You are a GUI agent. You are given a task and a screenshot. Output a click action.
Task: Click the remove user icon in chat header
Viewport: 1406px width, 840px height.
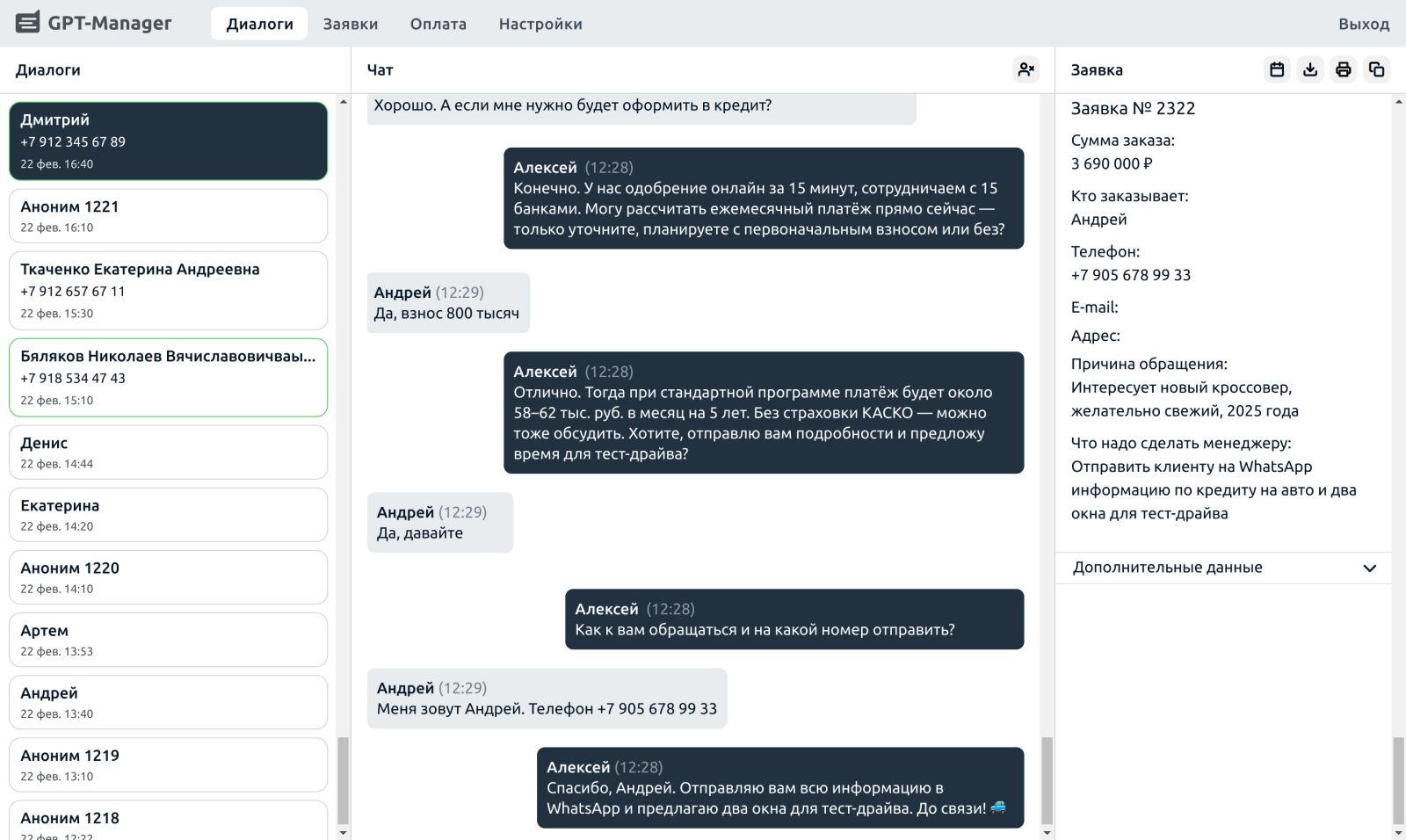click(1026, 69)
